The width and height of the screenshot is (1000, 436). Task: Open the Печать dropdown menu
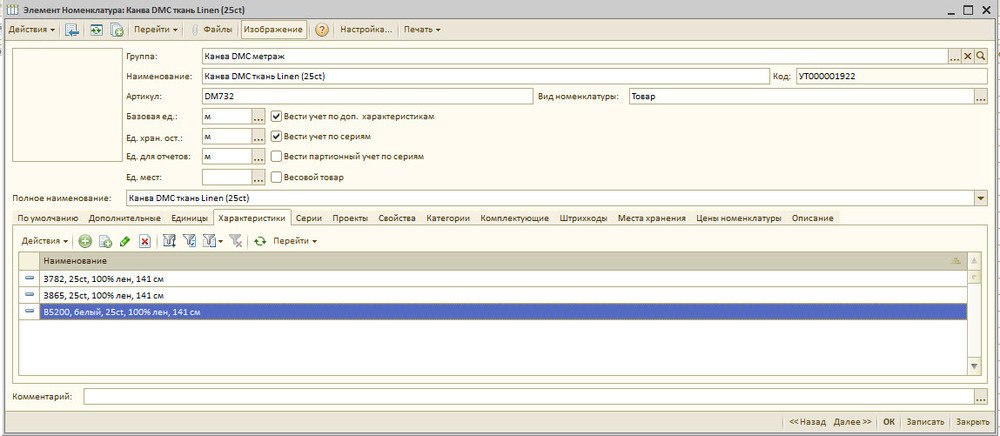tap(422, 29)
